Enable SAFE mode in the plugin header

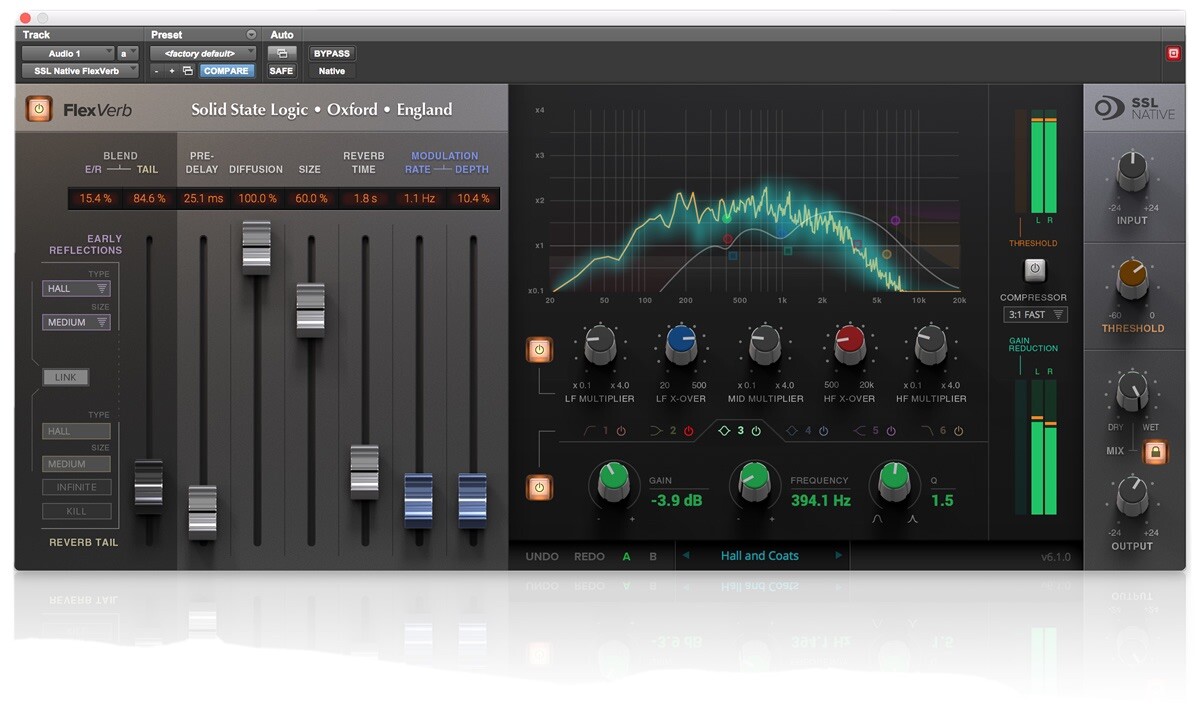281,70
